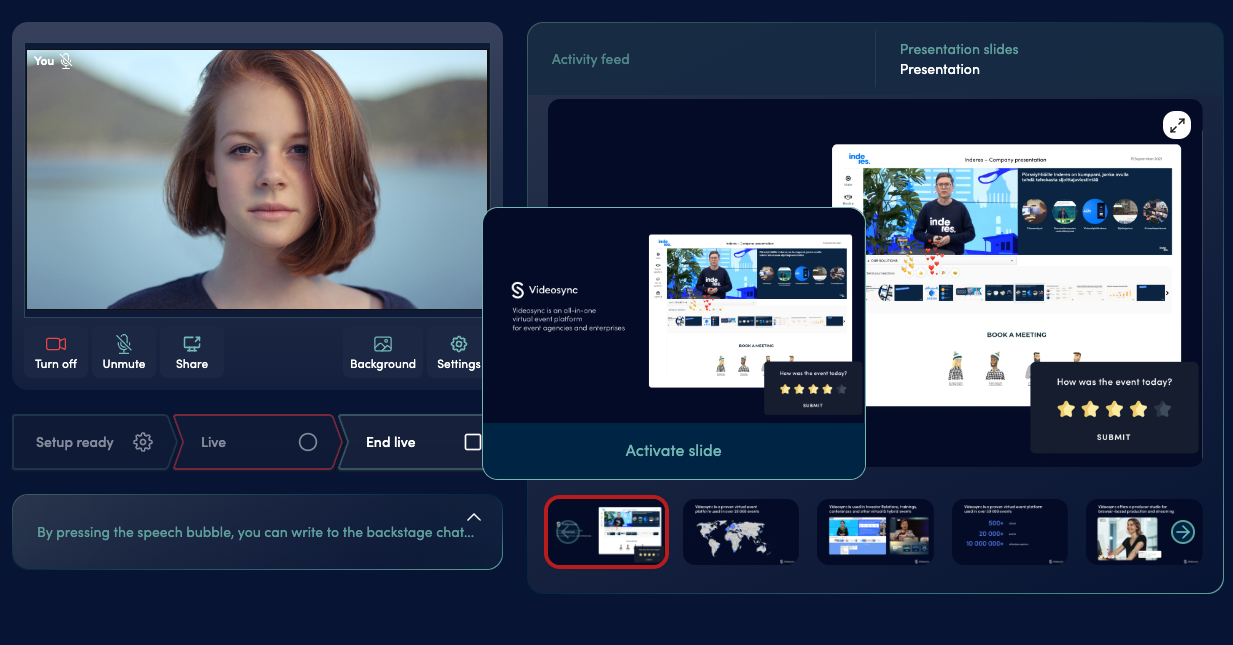Open the Background picker
Viewport: 1233px width, 645px height.
(x=383, y=351)
